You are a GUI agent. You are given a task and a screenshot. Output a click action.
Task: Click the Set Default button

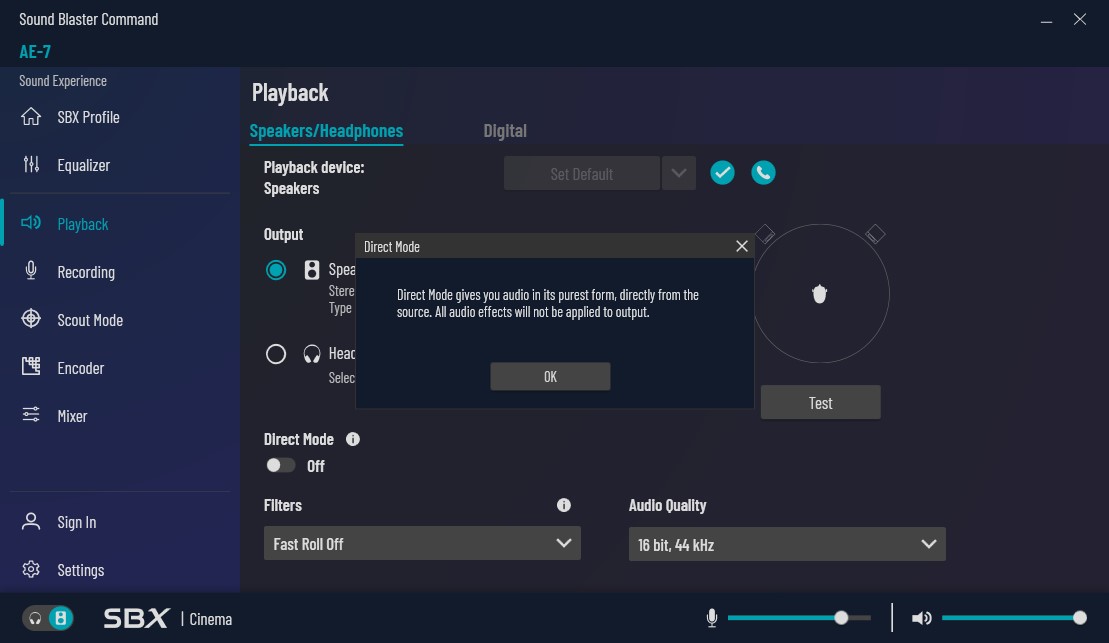click(582, 173)
